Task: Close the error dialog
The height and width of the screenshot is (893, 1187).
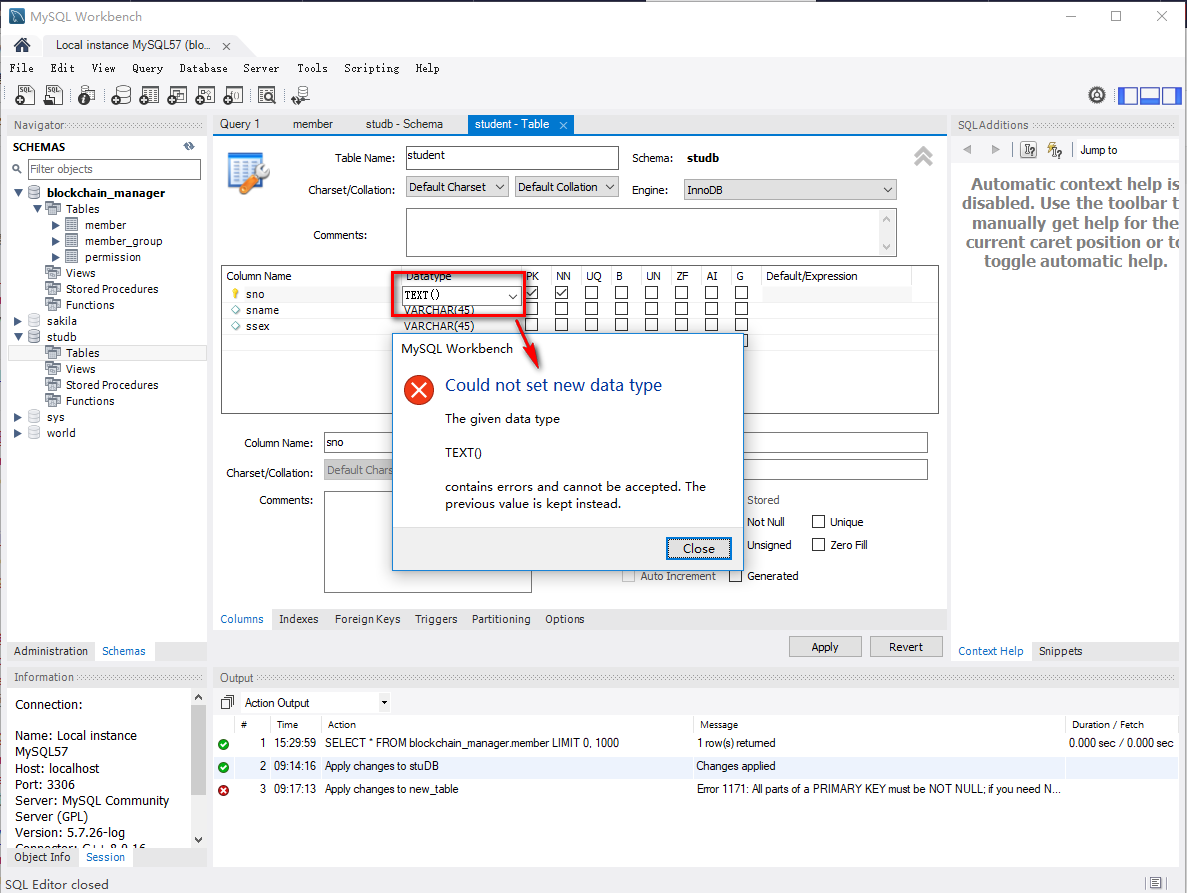Action: [698, 549]
